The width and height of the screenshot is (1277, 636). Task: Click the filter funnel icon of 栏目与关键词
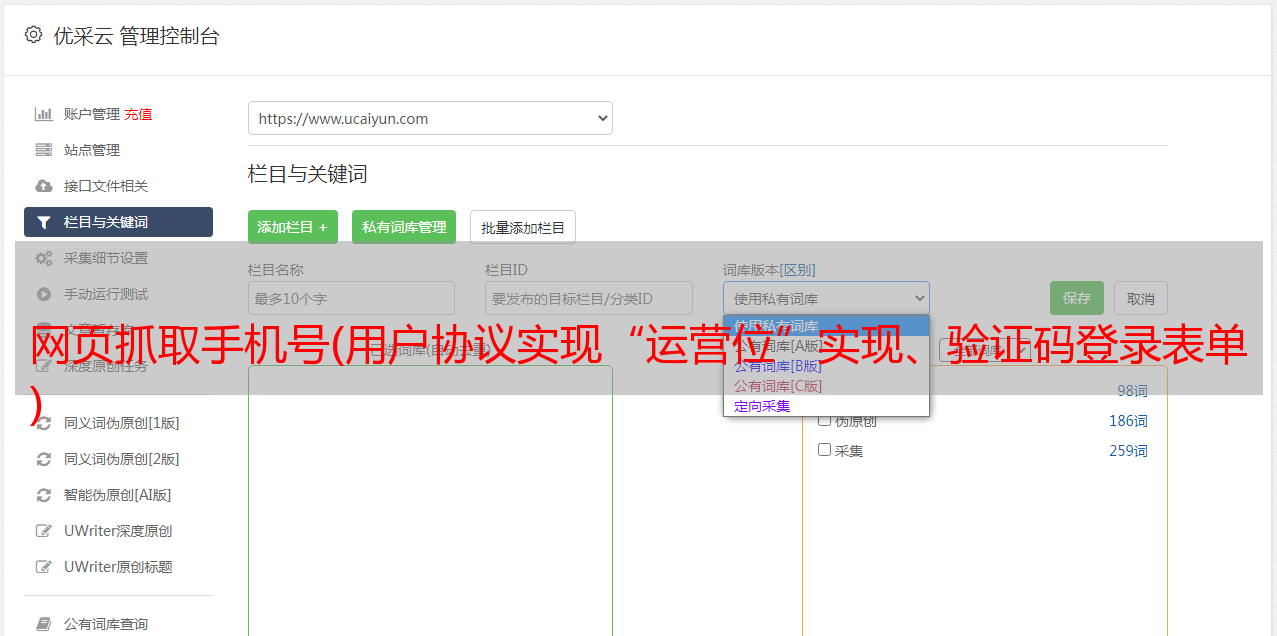(44, 222)
